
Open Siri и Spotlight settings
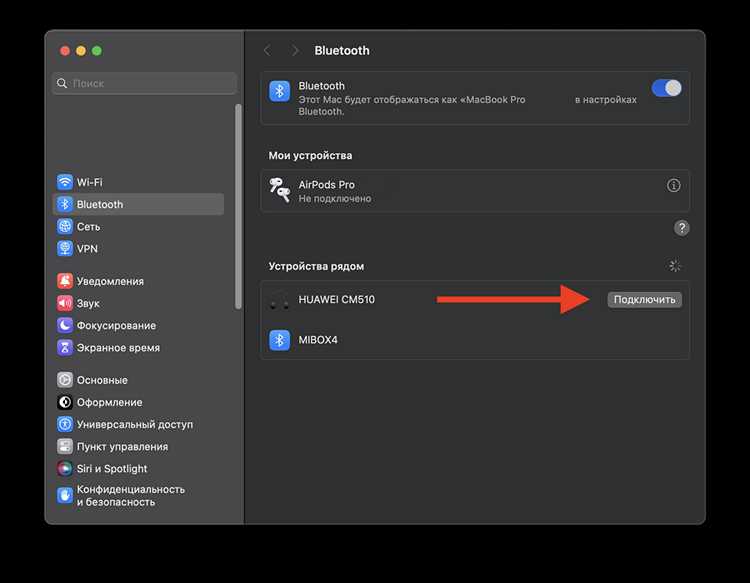[138, 469]
